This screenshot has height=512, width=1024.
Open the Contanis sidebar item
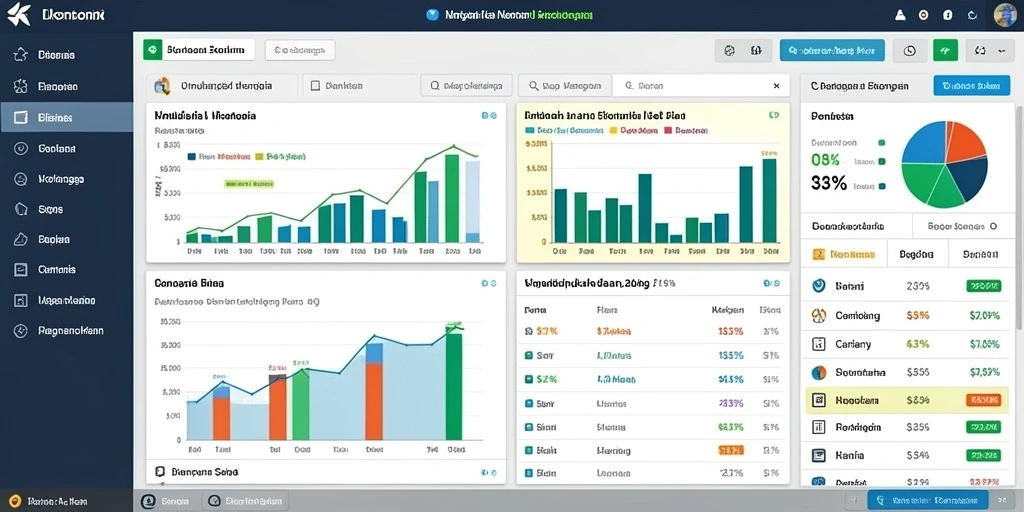pos(66,269)
